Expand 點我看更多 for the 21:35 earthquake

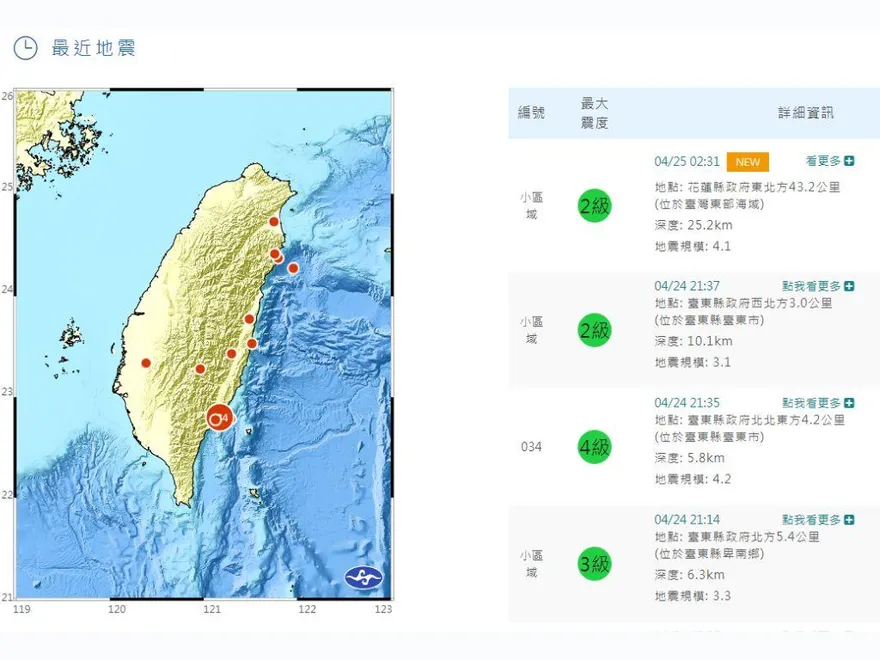(x=818, y=403)
